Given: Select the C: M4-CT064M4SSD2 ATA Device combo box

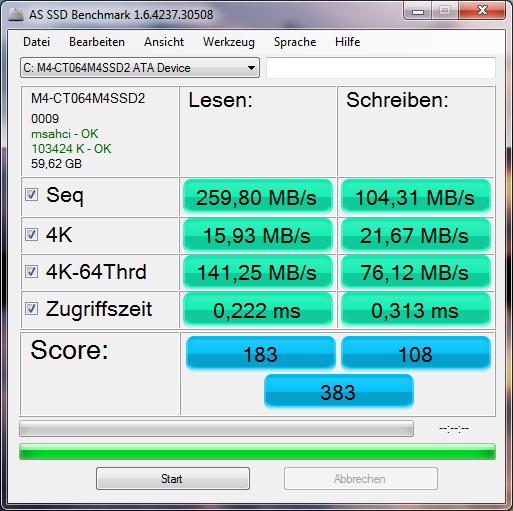Looking at the screenshot, I should 140,68.
